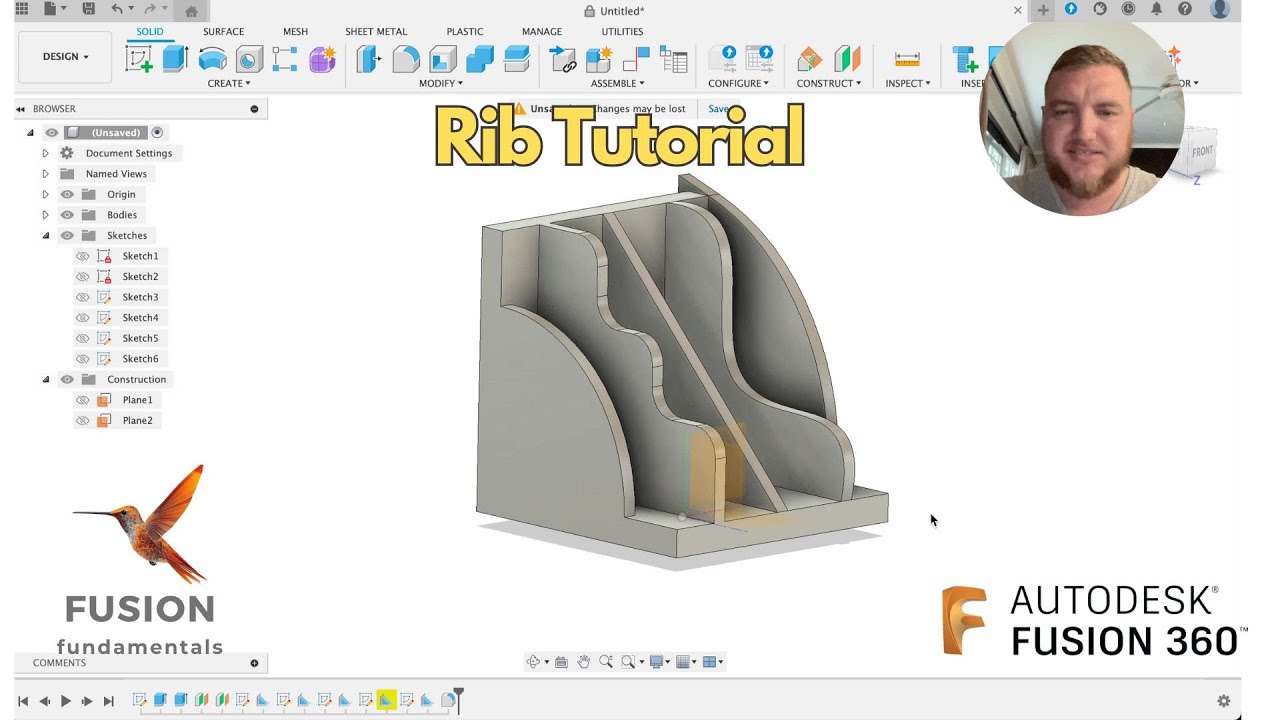1280x720 pixels.
Task: Select the Press Pull tool in Modify
Action: (x=369, y=59)
